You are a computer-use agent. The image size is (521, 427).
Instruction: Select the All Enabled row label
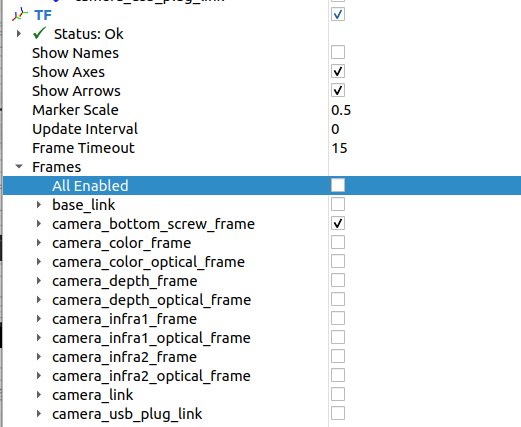pos(90,186)
